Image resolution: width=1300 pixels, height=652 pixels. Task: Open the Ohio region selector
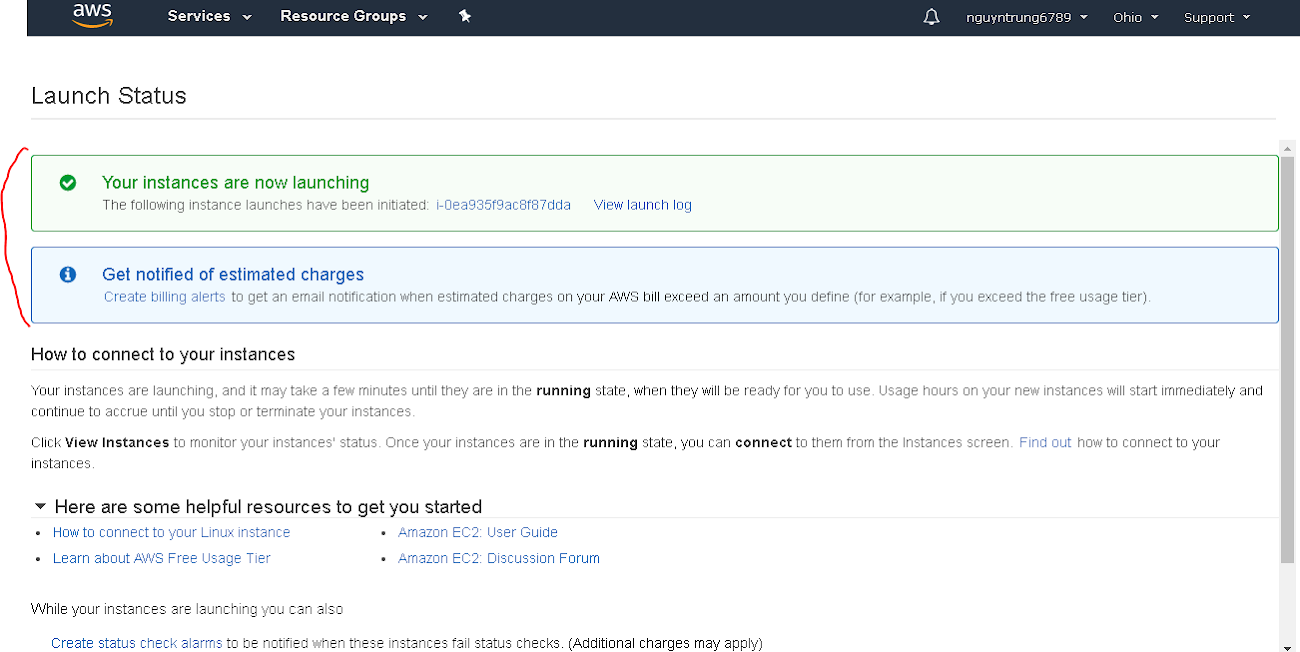(1135, 18)
